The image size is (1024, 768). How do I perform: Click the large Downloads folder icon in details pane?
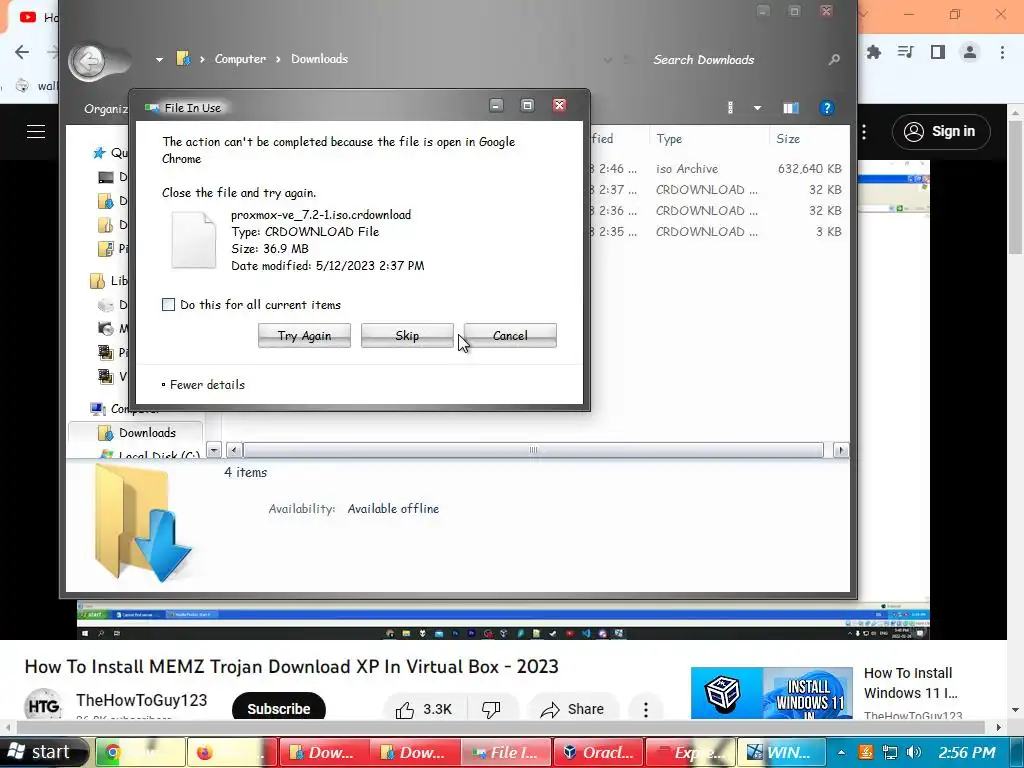point(142,522)
